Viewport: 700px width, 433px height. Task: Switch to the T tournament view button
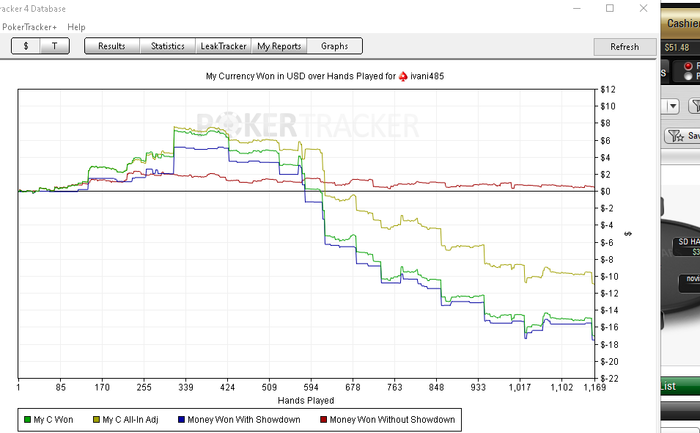[x=54, y=46]
